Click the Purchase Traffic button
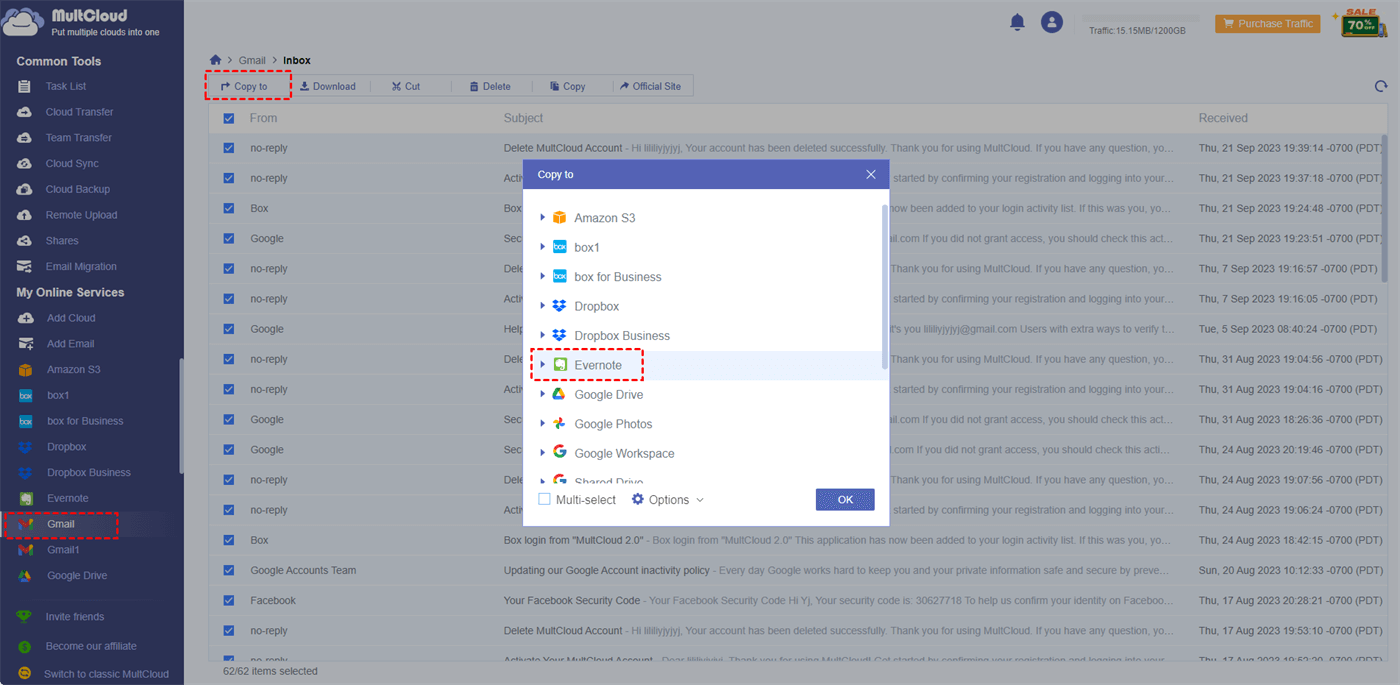Viewport: 1400px width, 685px height. pos(1268,23)
